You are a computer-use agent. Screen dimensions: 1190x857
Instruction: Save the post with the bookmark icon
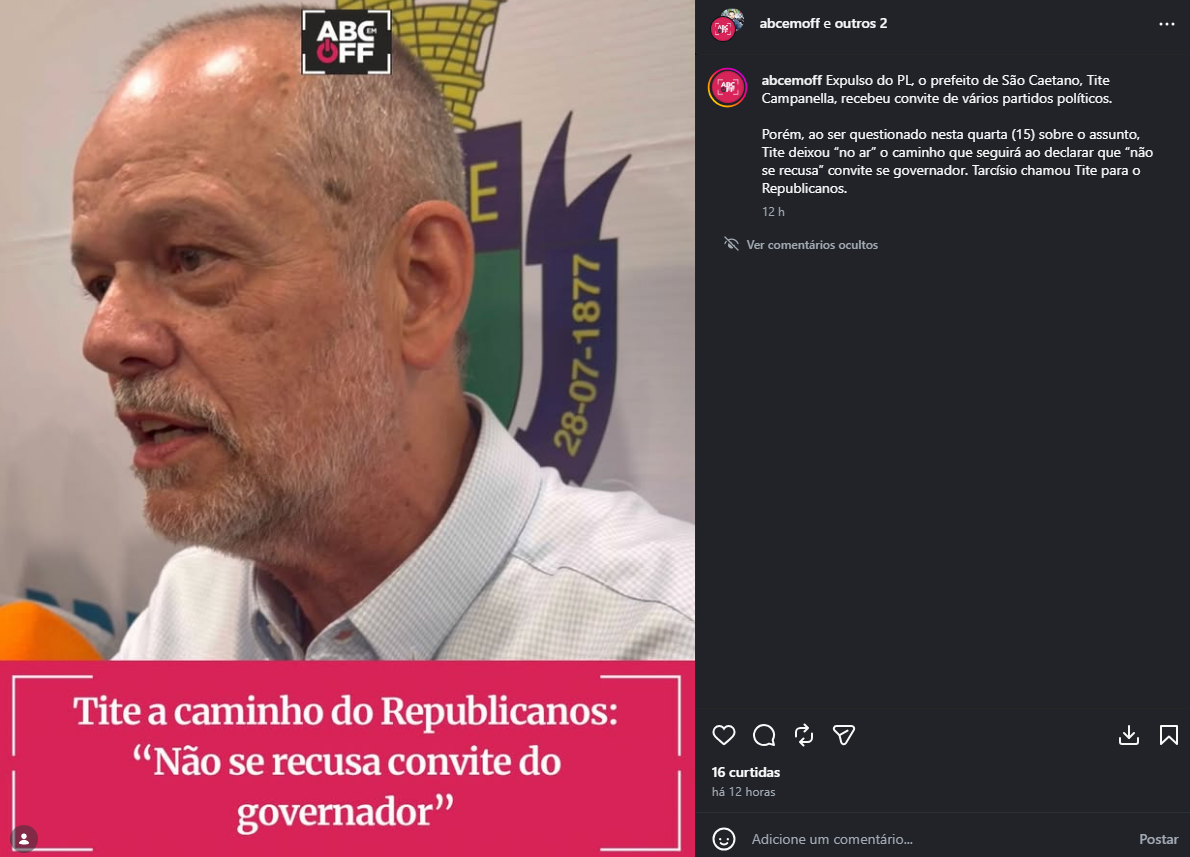coord(1169,735)
